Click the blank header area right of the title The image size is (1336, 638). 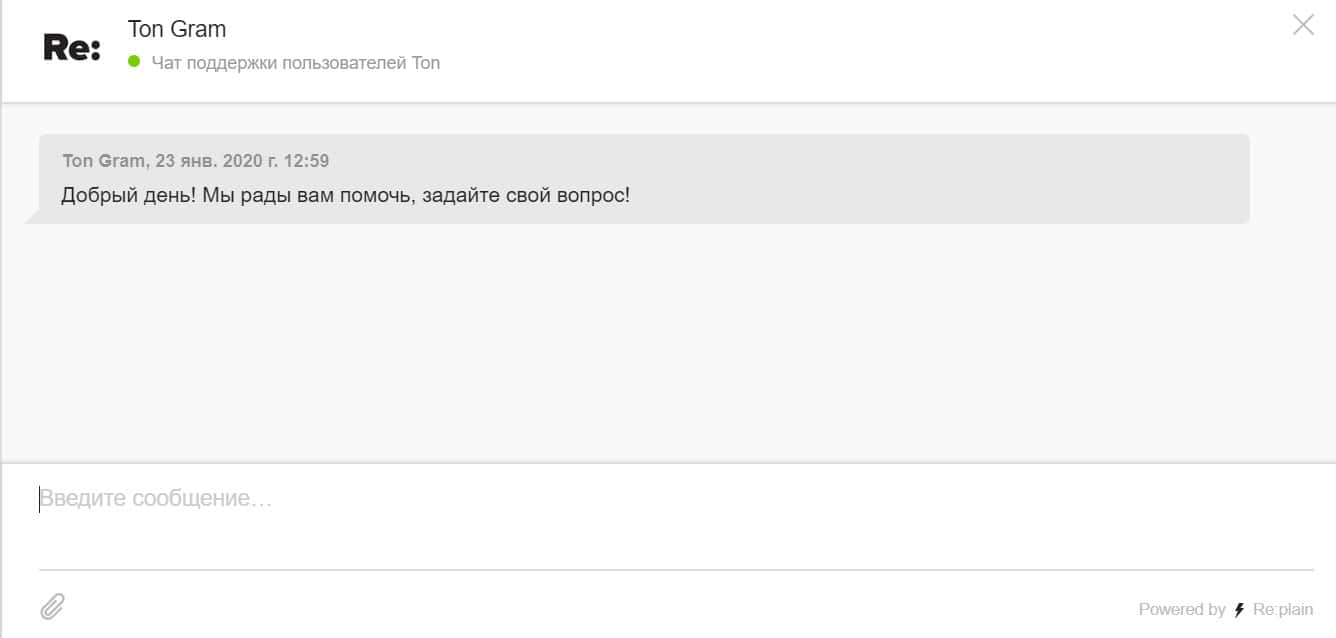pos(800,45)
